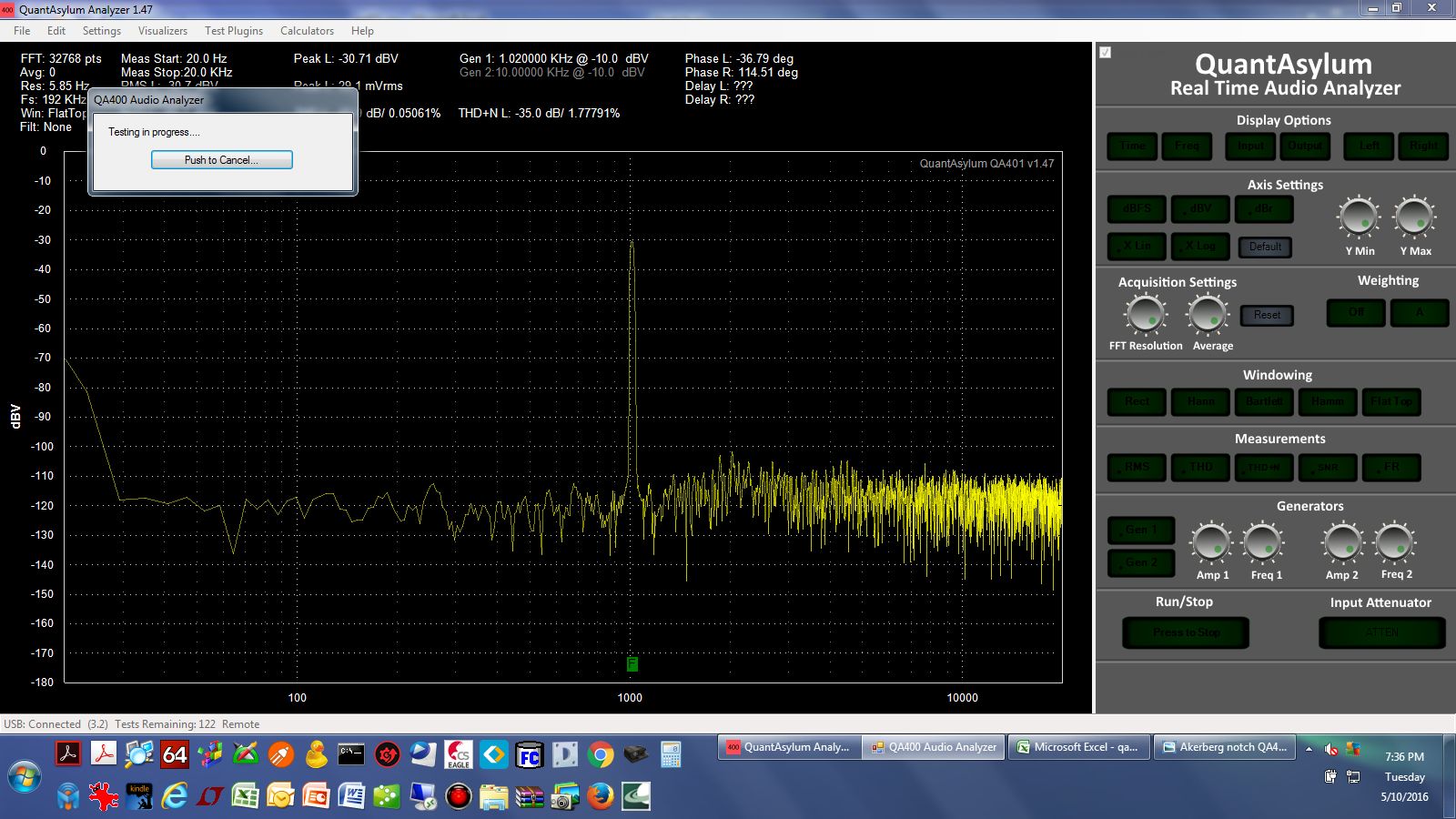Turn weighting Off

(x=1356, y=312)
